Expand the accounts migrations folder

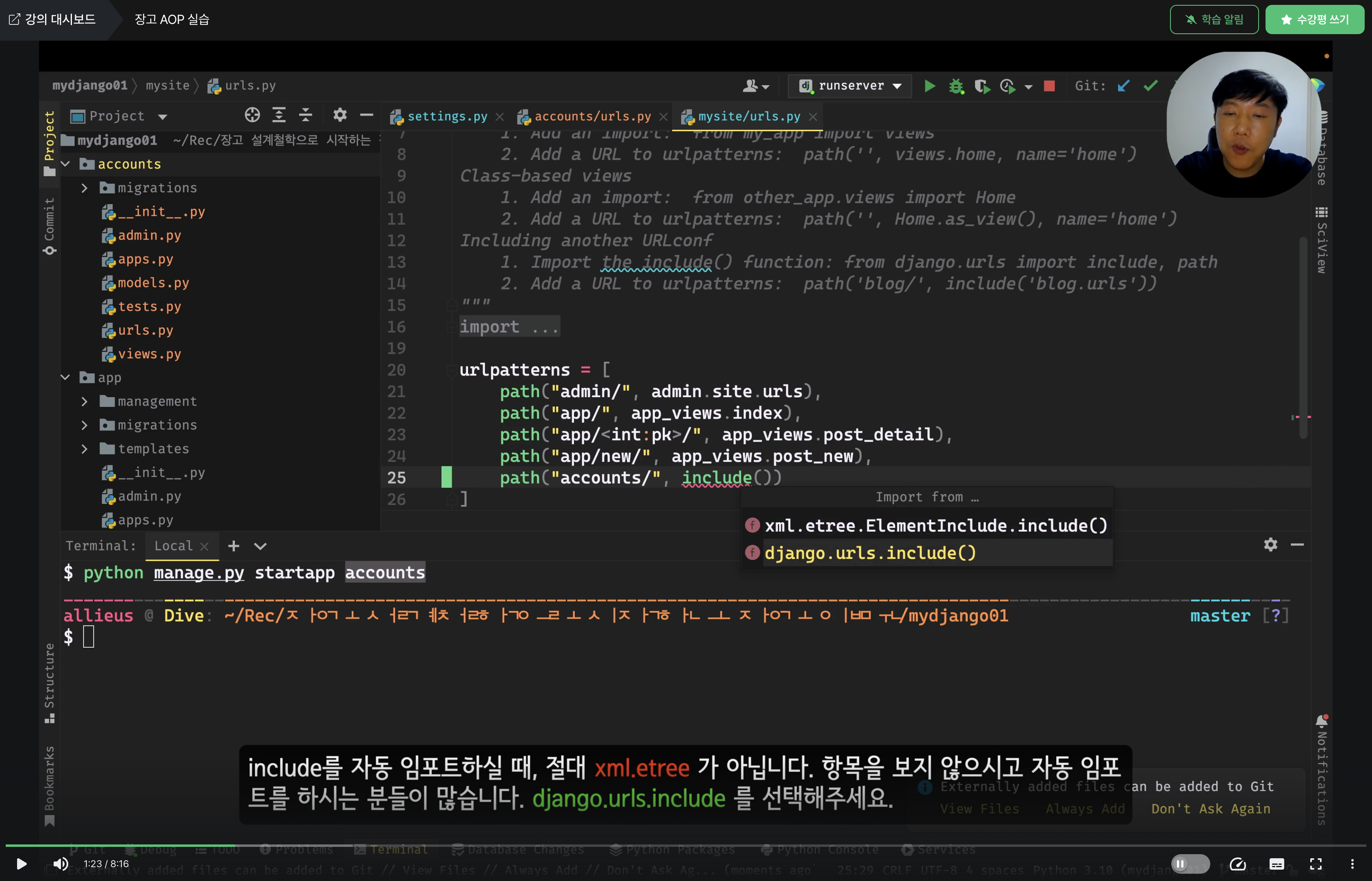[84, 188]
